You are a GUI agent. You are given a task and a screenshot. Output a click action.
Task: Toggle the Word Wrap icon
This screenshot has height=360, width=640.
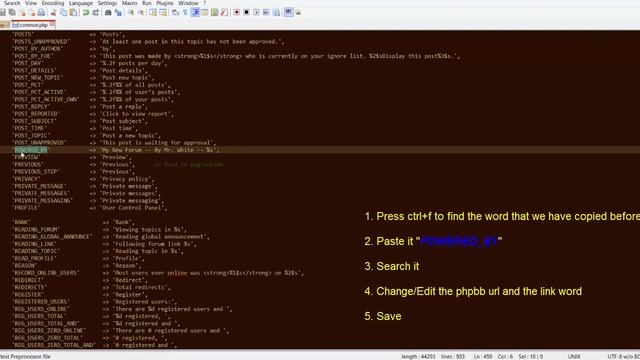(x=176, y=13)
